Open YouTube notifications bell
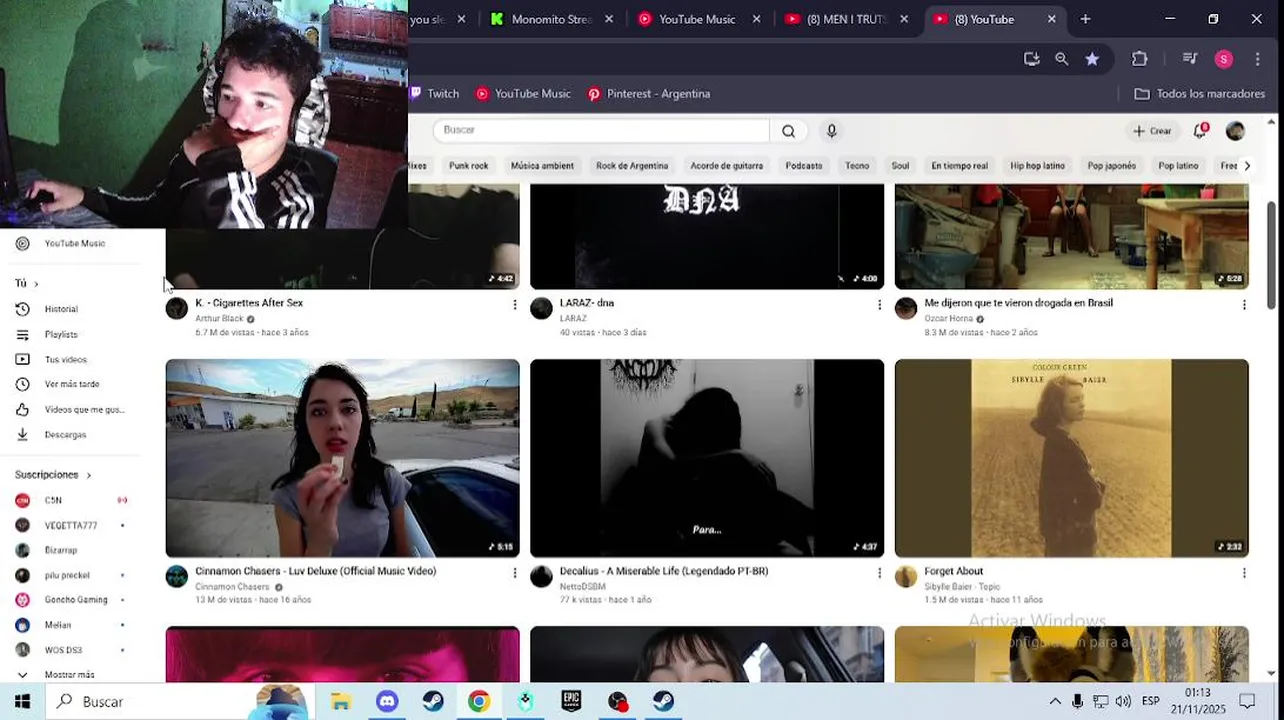1284x720 pixels. click(x=1200, y=131)
